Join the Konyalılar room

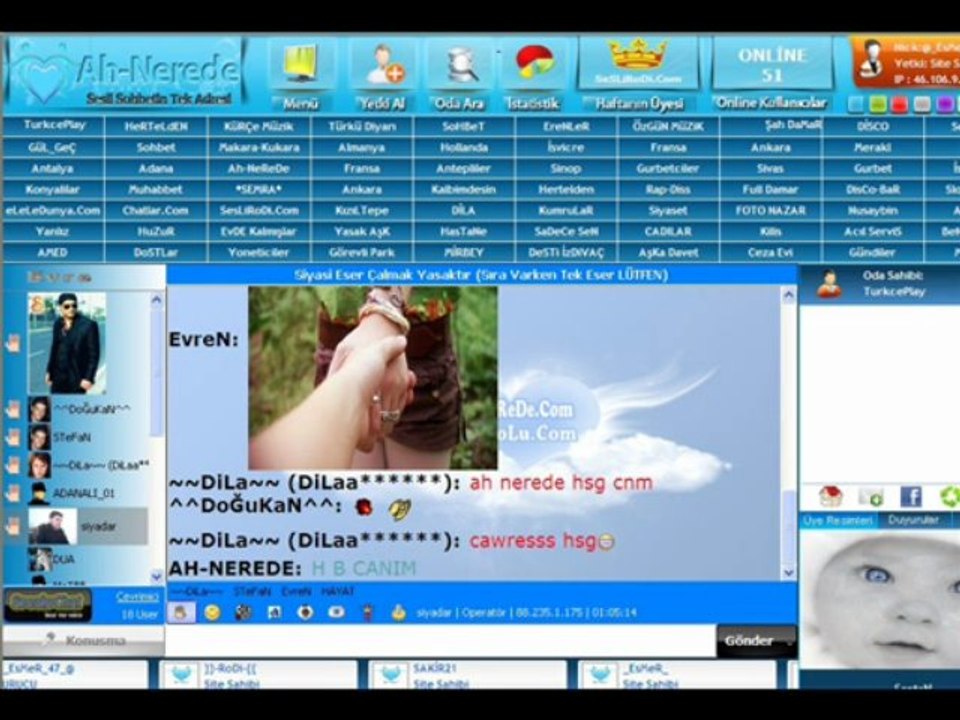tap(54, 190)
